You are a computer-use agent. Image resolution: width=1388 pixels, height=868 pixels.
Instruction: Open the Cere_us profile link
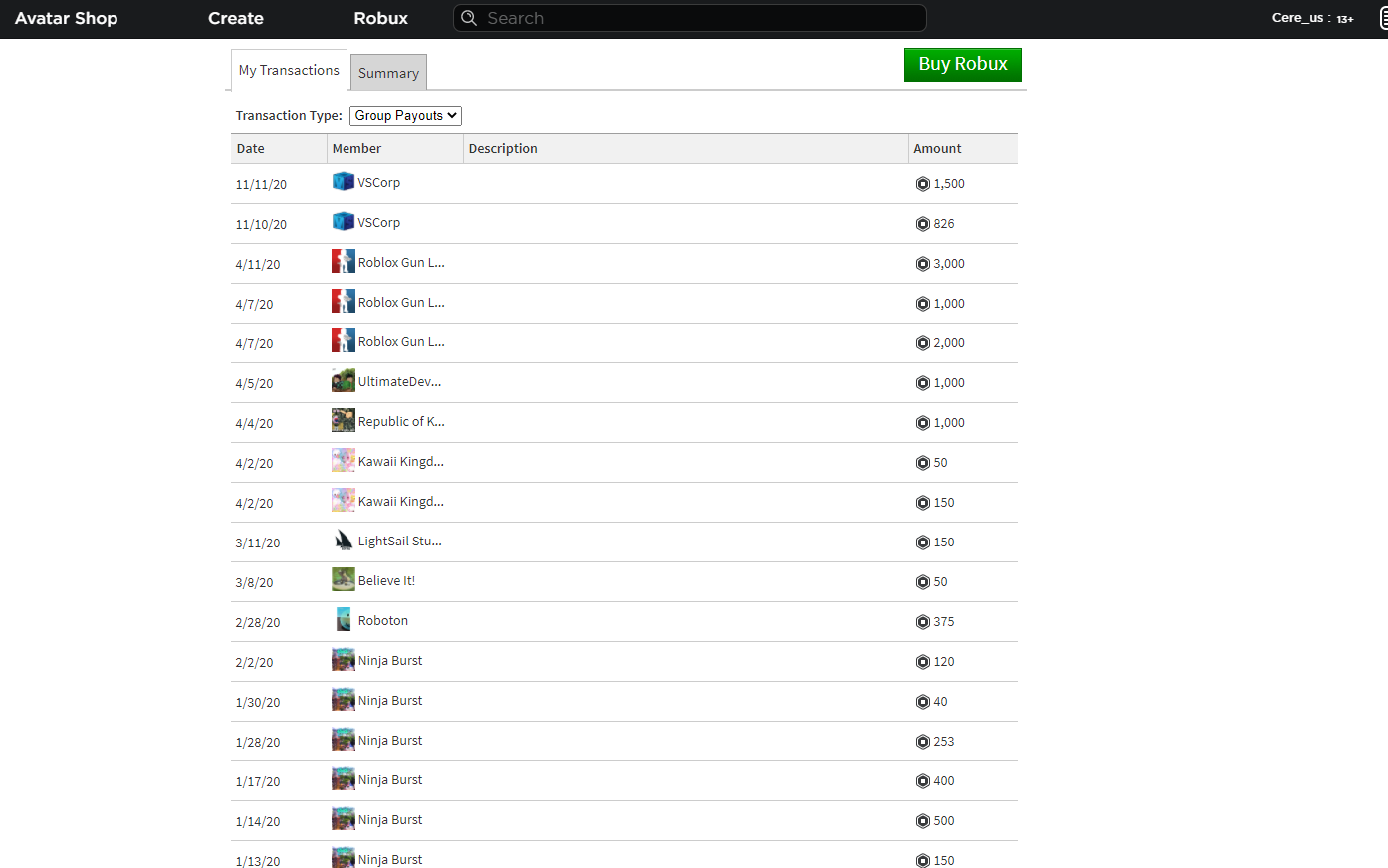click(1297, 17)
